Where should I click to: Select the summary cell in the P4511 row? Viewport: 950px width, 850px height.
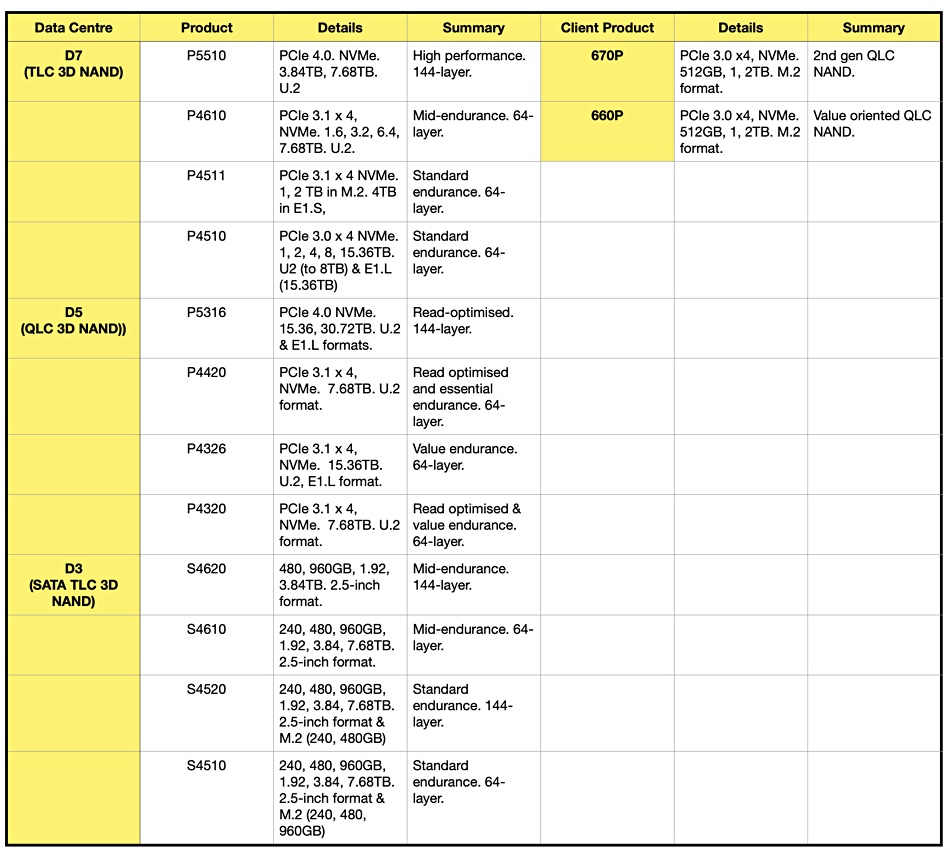pos(474,191)
